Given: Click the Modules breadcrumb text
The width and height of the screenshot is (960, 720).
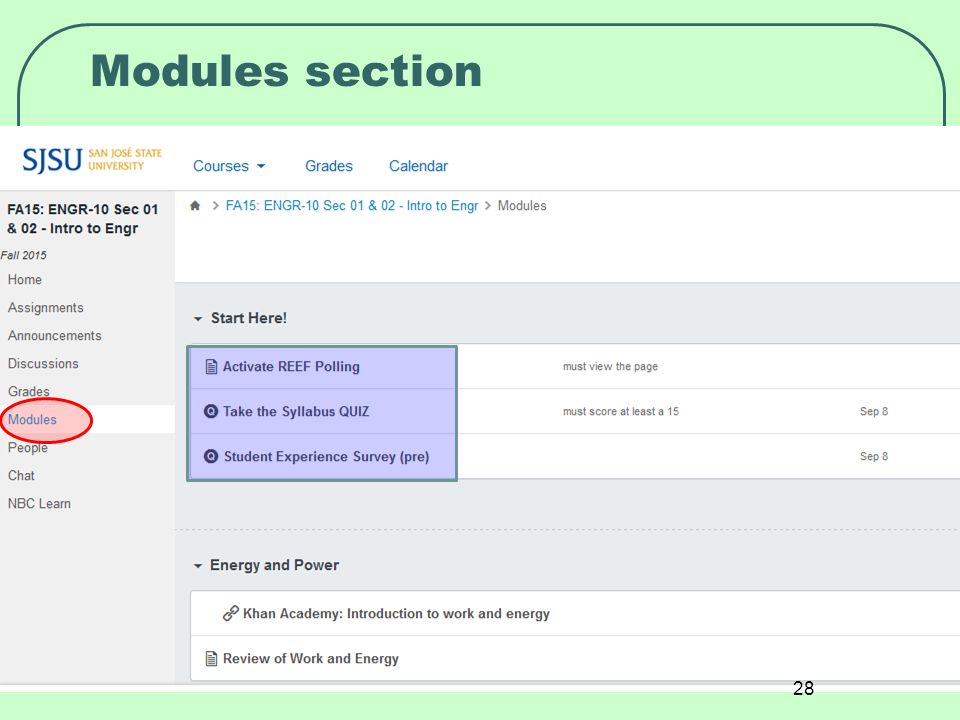Looking at the screenshot, I should tap(522, 206).
